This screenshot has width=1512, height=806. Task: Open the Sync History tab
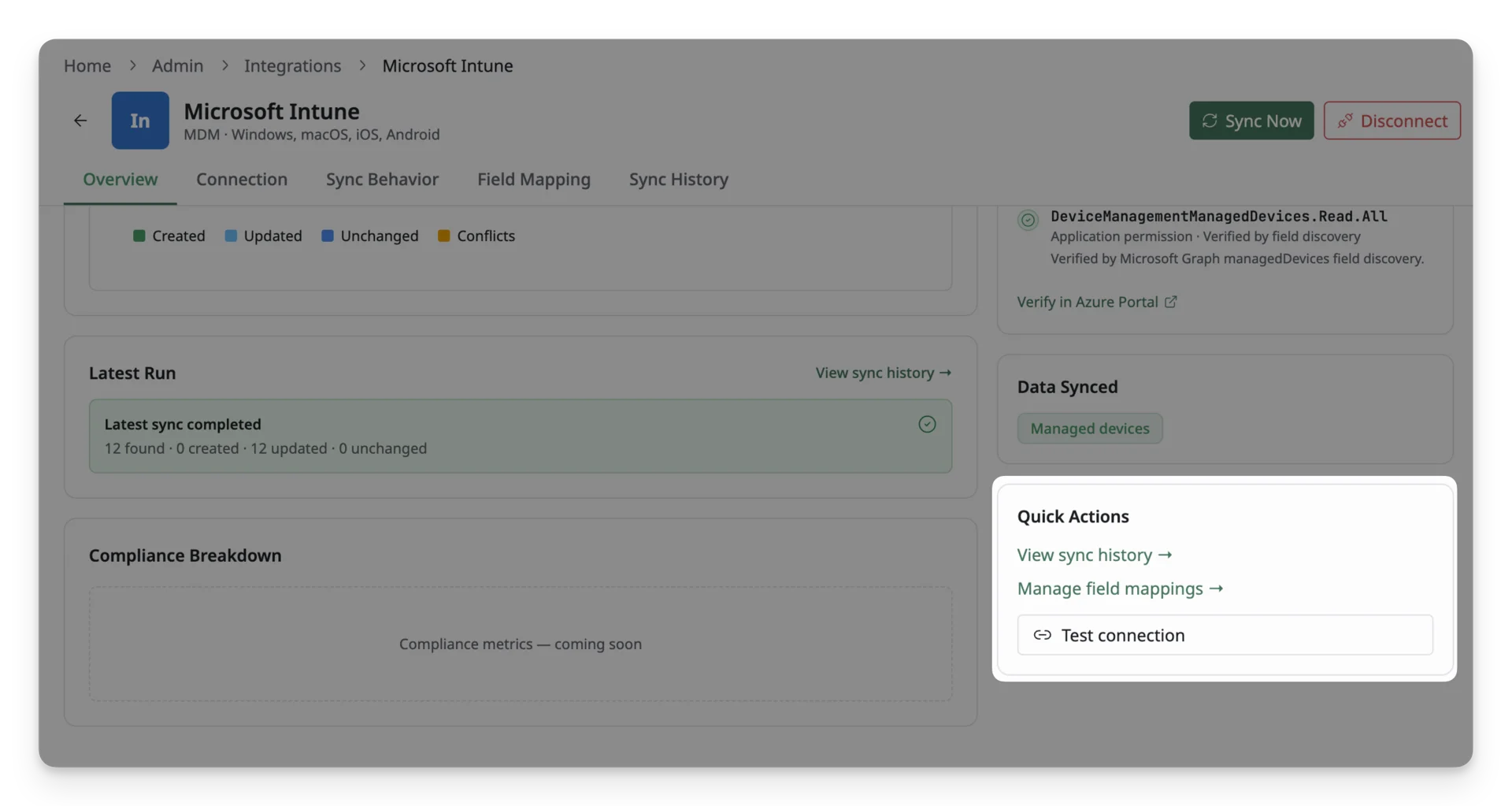[679, 179]
